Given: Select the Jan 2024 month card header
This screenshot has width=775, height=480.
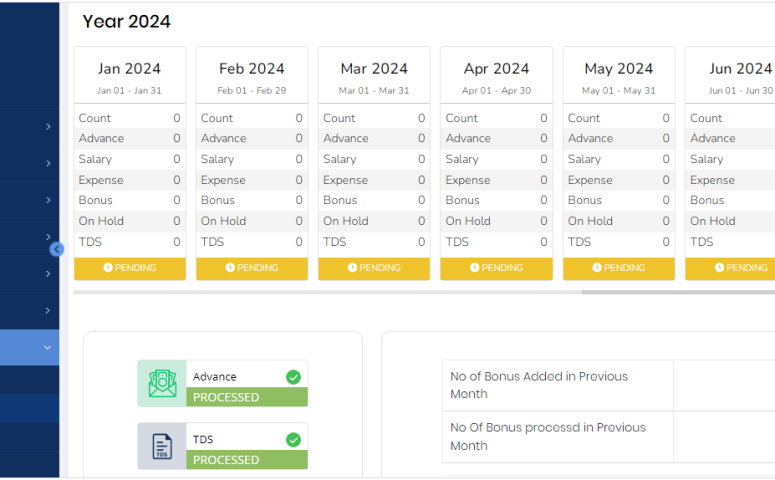Looking at the screenshot, I should [129, 76].
